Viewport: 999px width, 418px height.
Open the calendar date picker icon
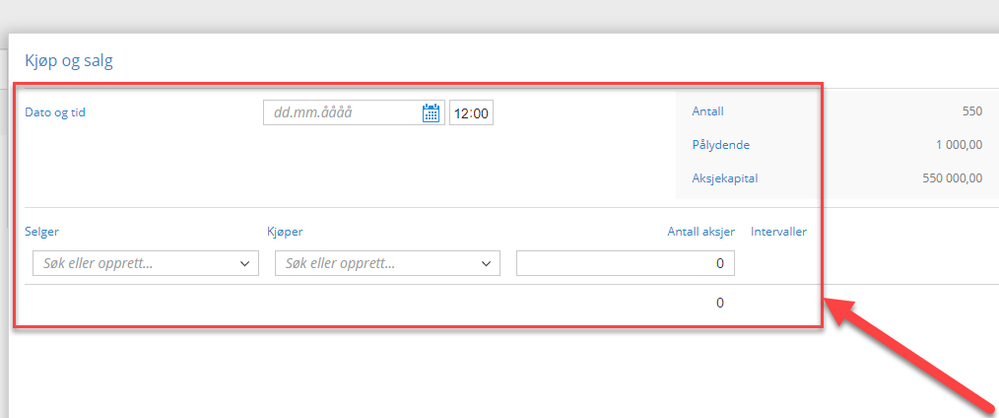pyautogui.click(x=431, y=113)
